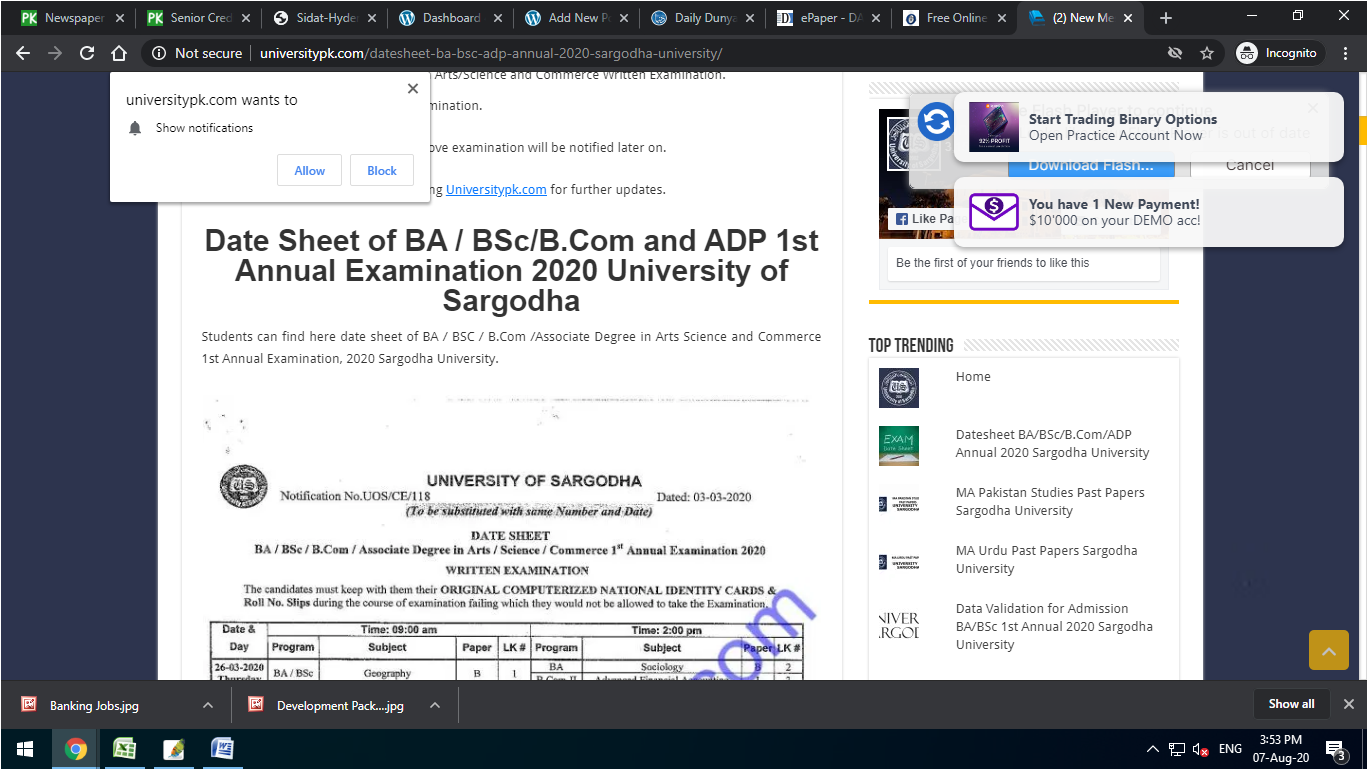Open the Development Pack jpg download
The height and width of the screenshot is (770, 1368).
(340, 705)
